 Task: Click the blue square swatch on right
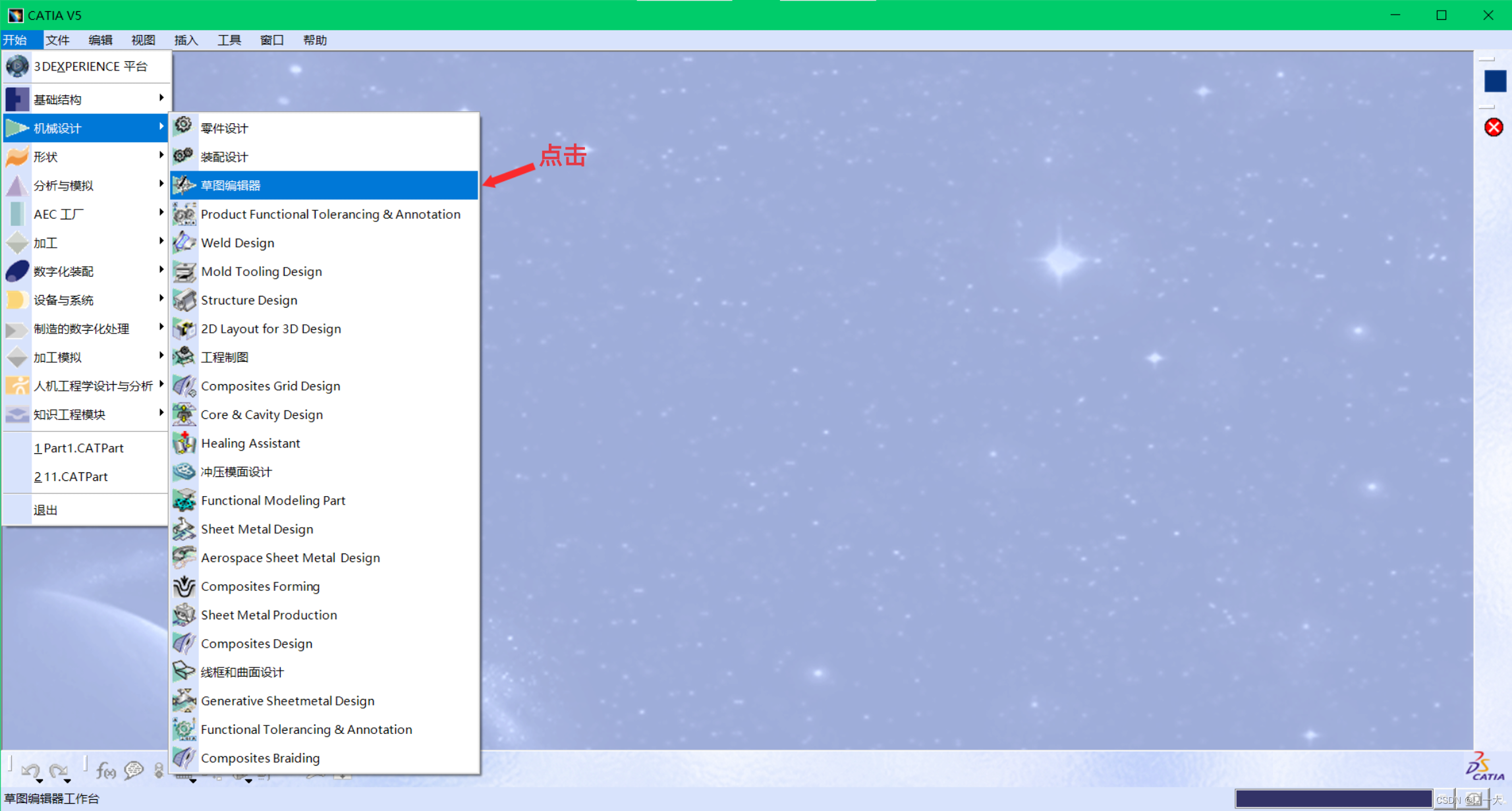(x=1494, y=81)
